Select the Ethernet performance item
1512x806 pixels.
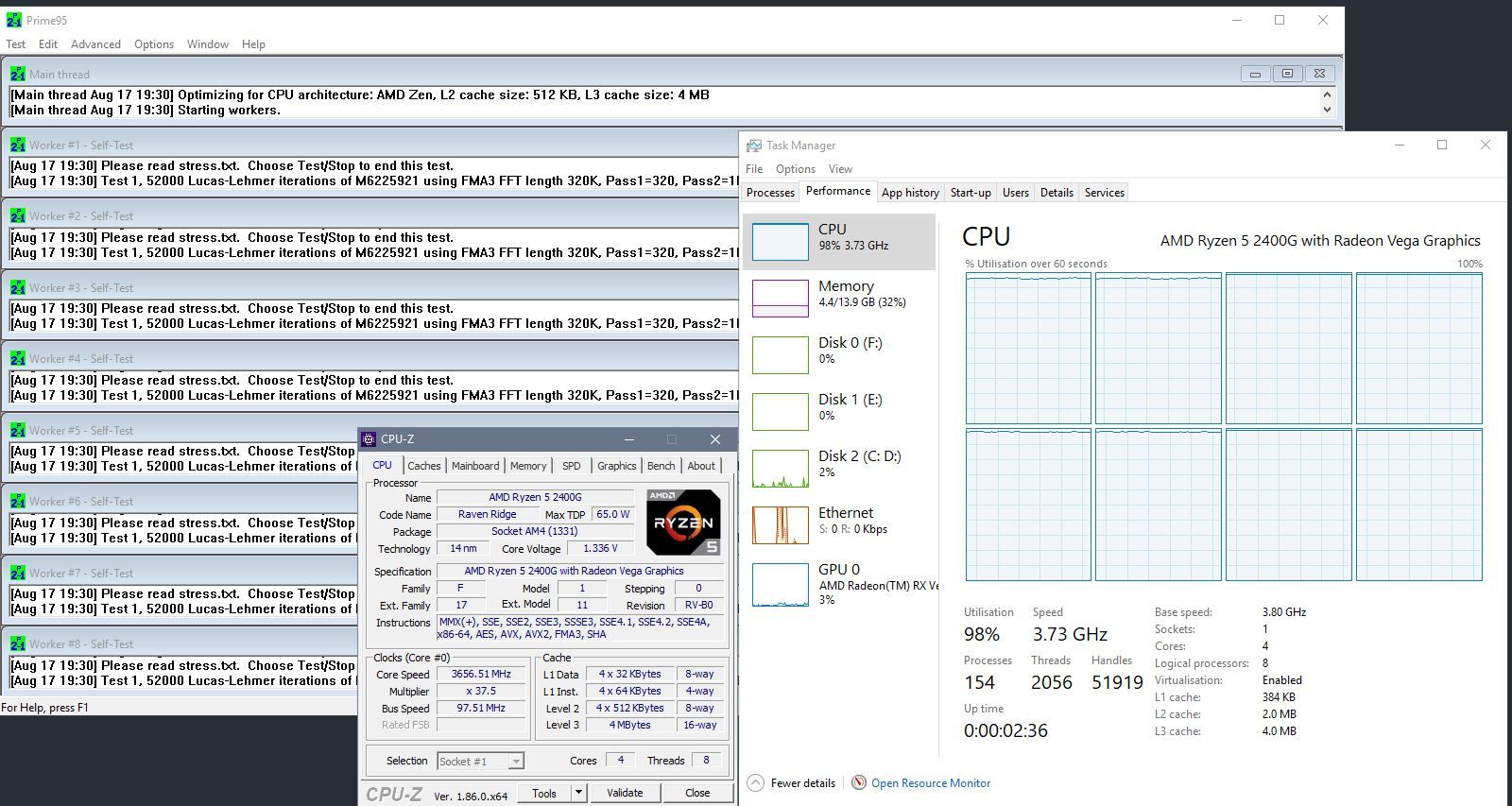click(839, 524)
